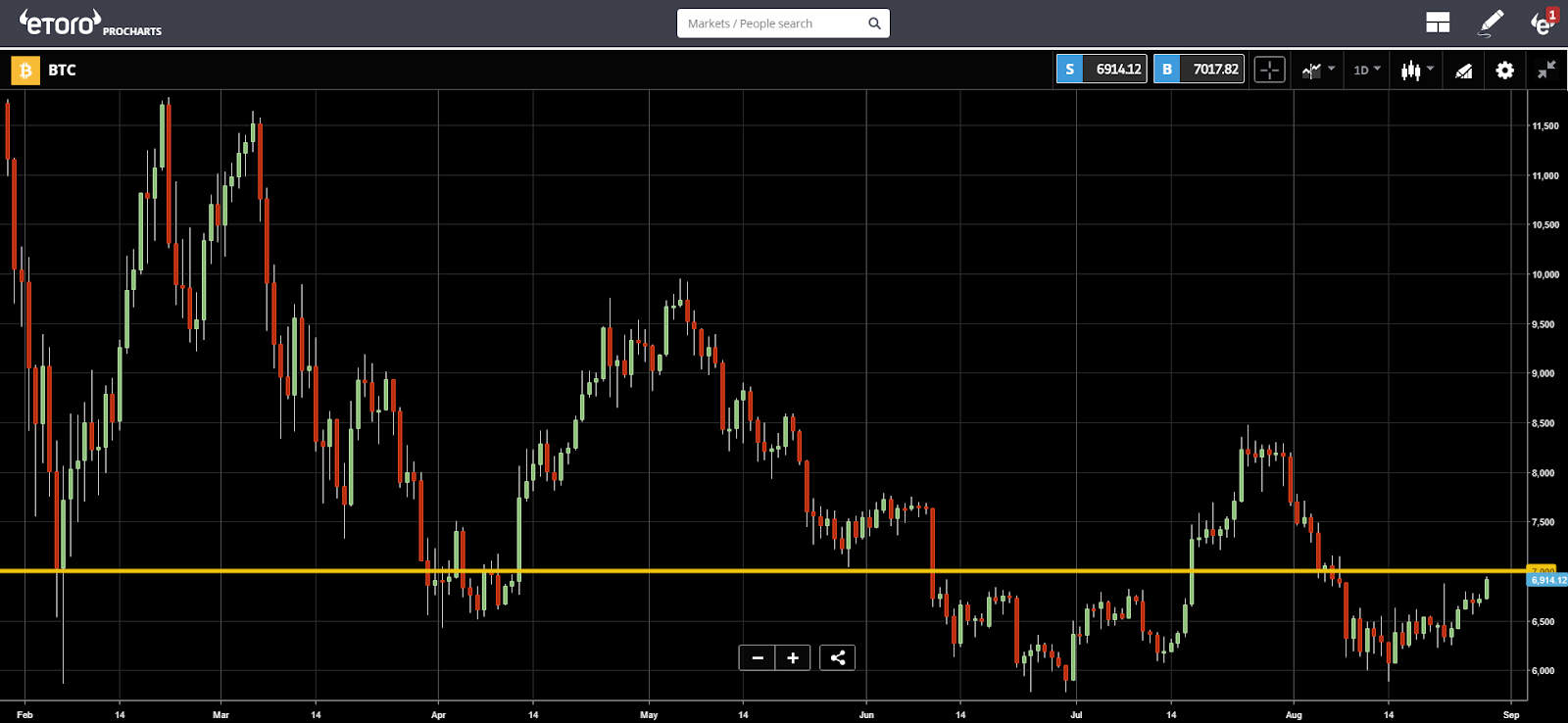Click the search magnifier icon
Viewport: 1568px width, 723px height.
coord(874,24)
